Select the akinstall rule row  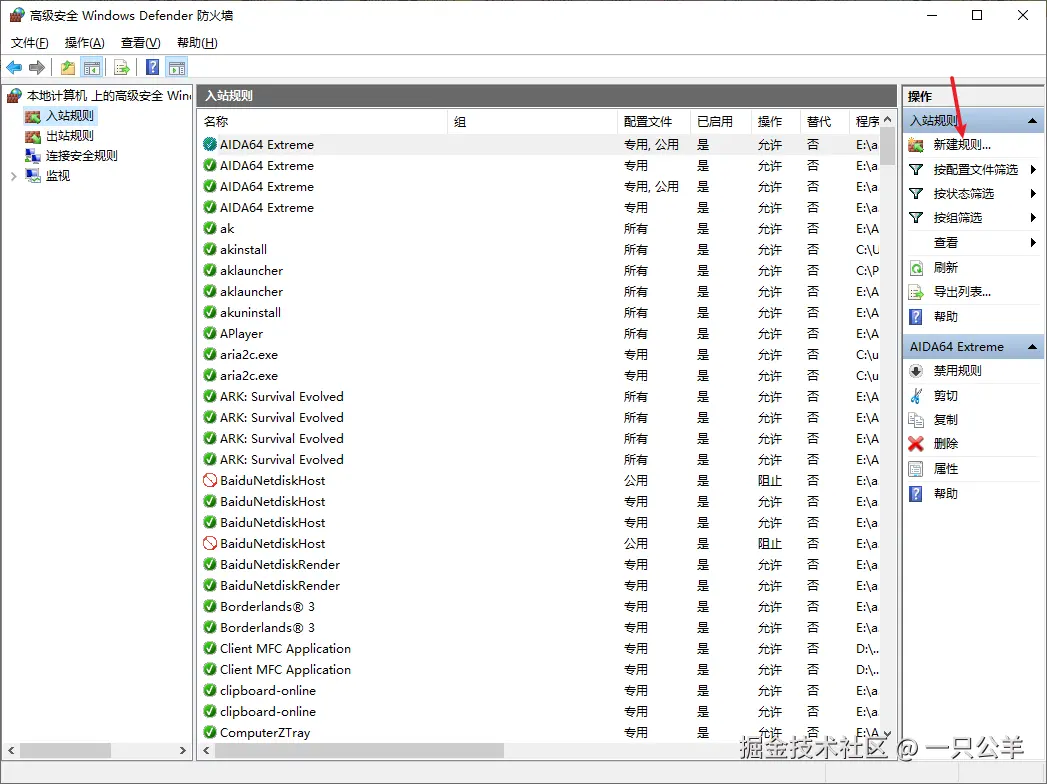tap(541, 250)
